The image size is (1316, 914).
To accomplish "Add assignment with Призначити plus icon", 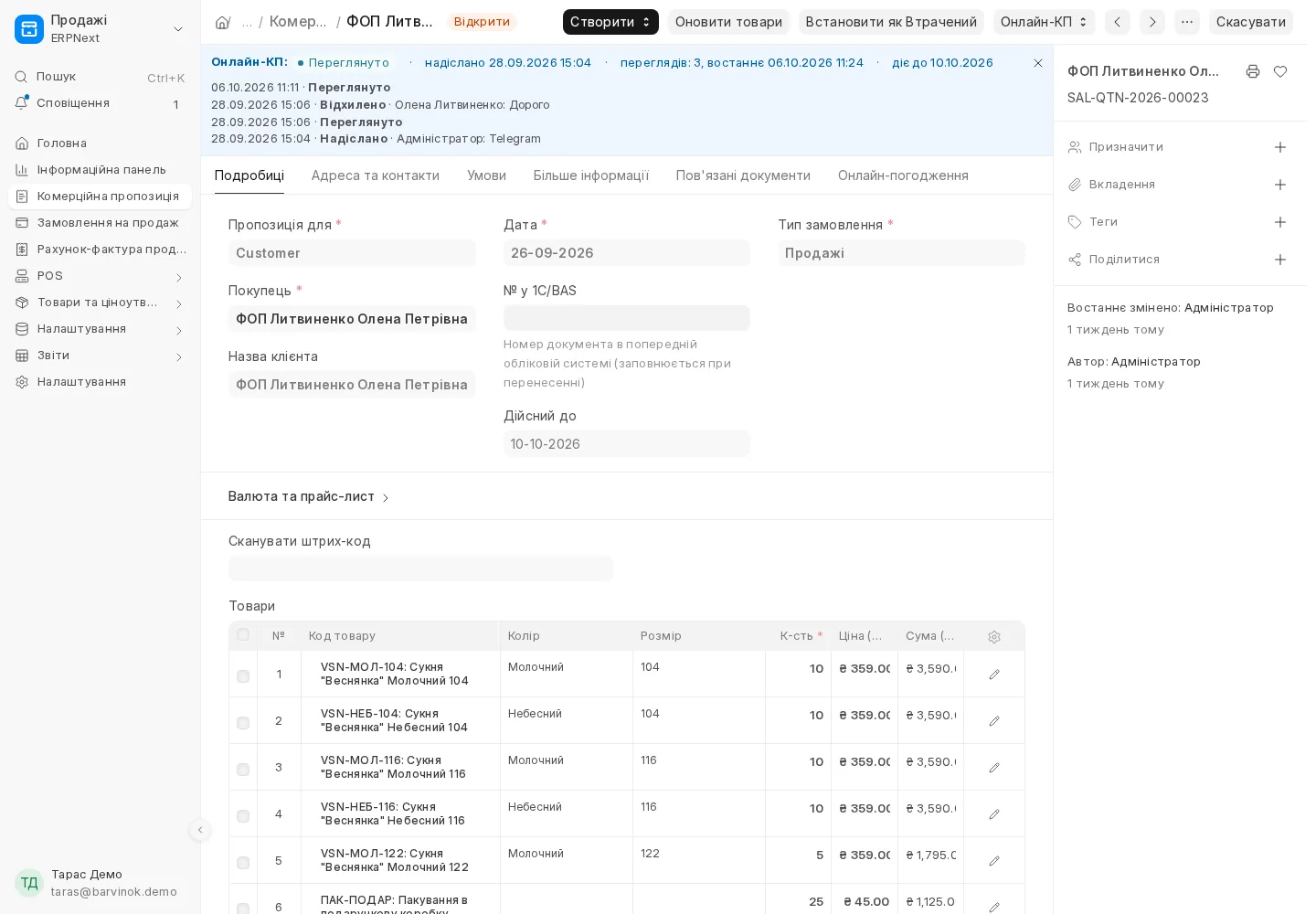I will [x=1280, y=147].
